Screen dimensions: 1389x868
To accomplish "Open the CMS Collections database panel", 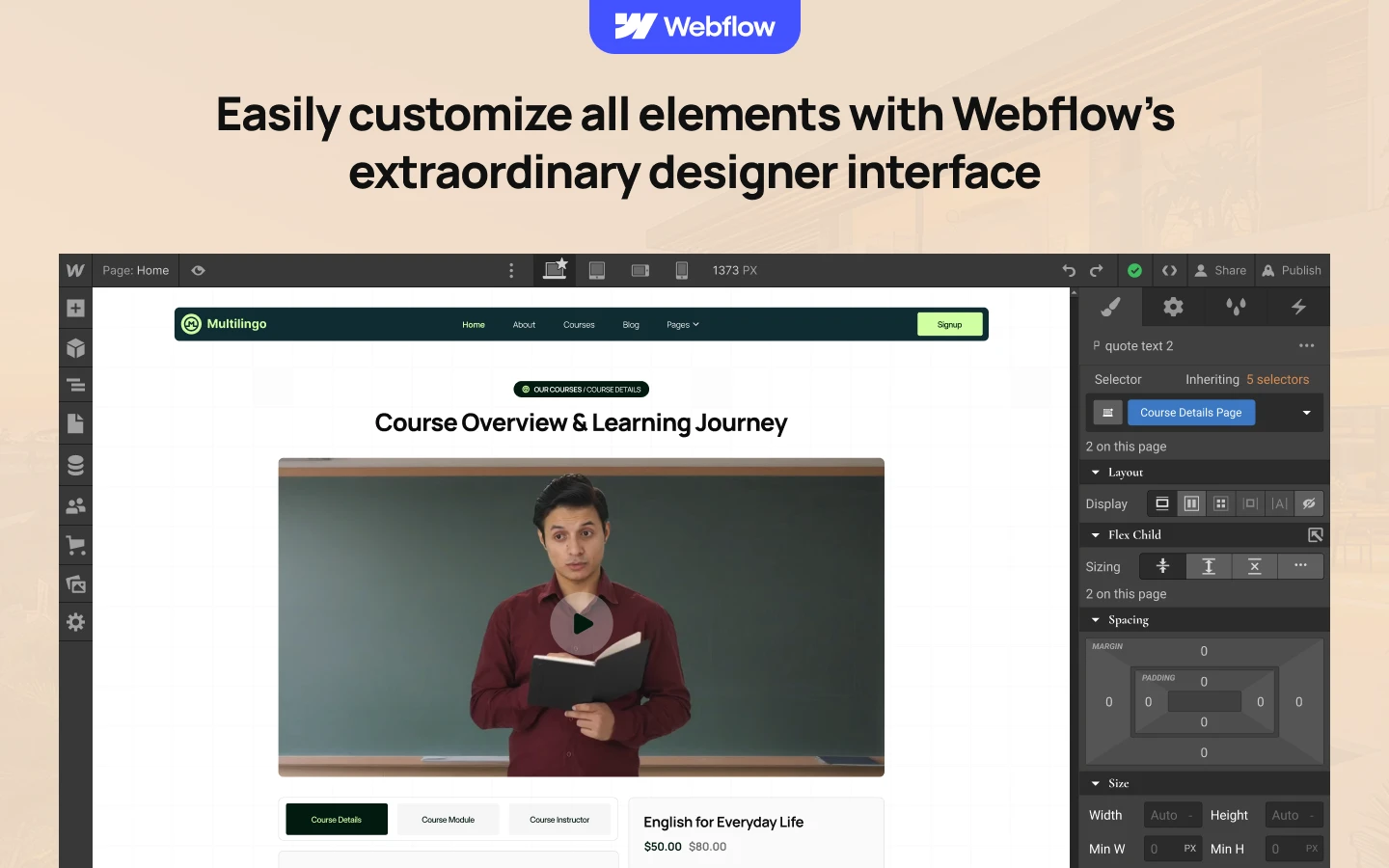I will (x=75, y=466).
